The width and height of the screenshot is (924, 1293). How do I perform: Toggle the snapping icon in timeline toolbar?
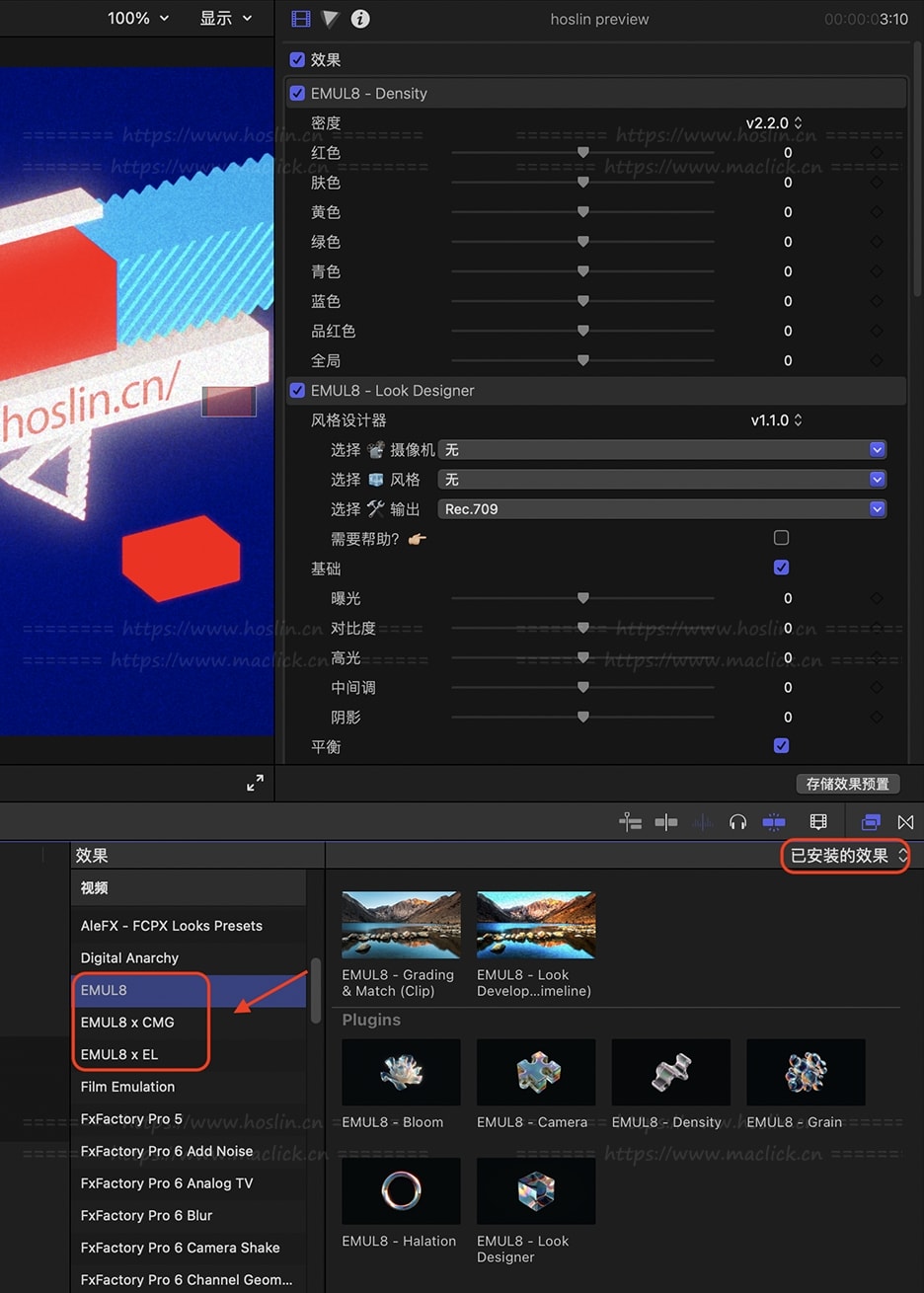coord(666,821)
